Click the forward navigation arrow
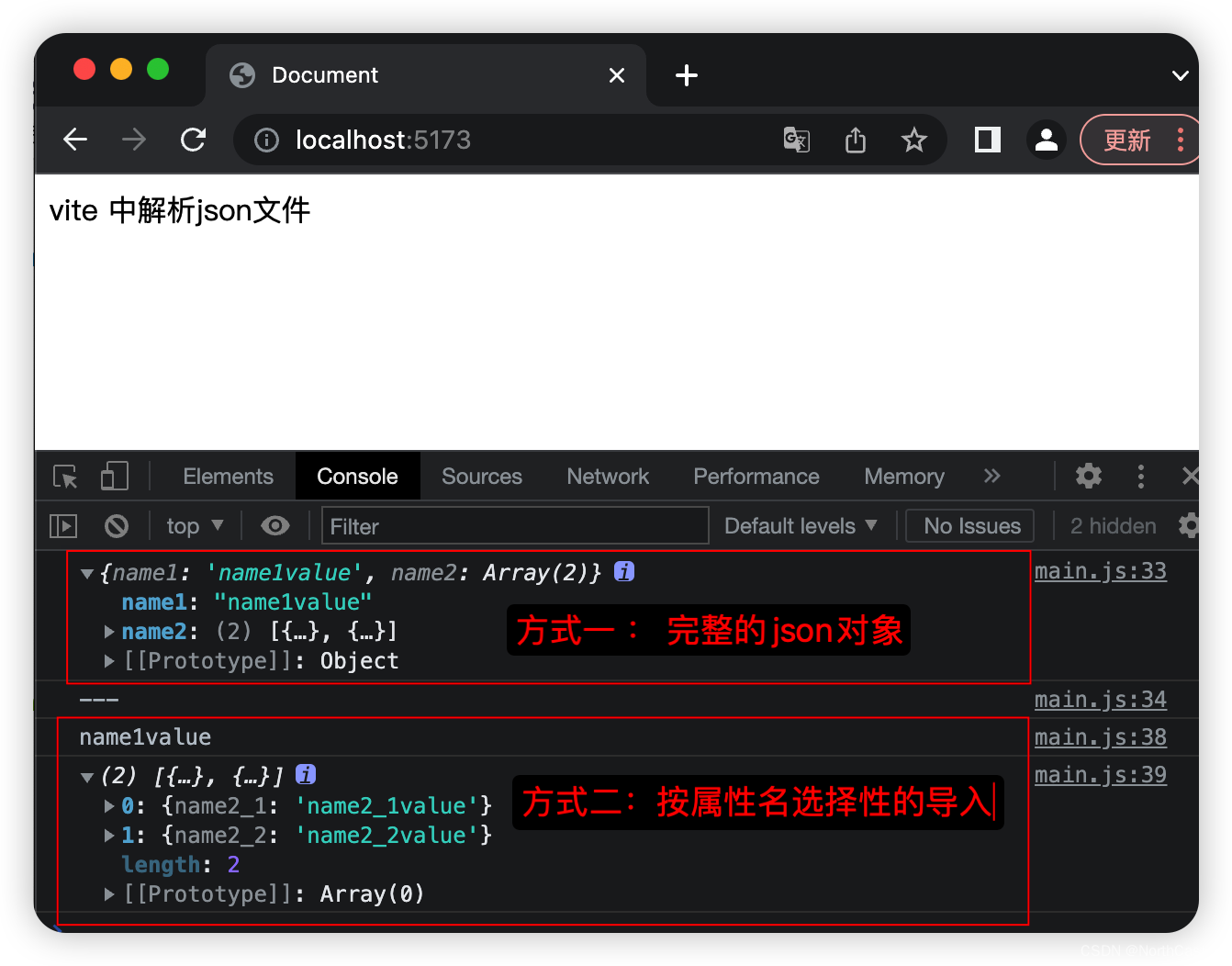The width and height of the screenshot is (1232, 966). (x=134, y=140)
